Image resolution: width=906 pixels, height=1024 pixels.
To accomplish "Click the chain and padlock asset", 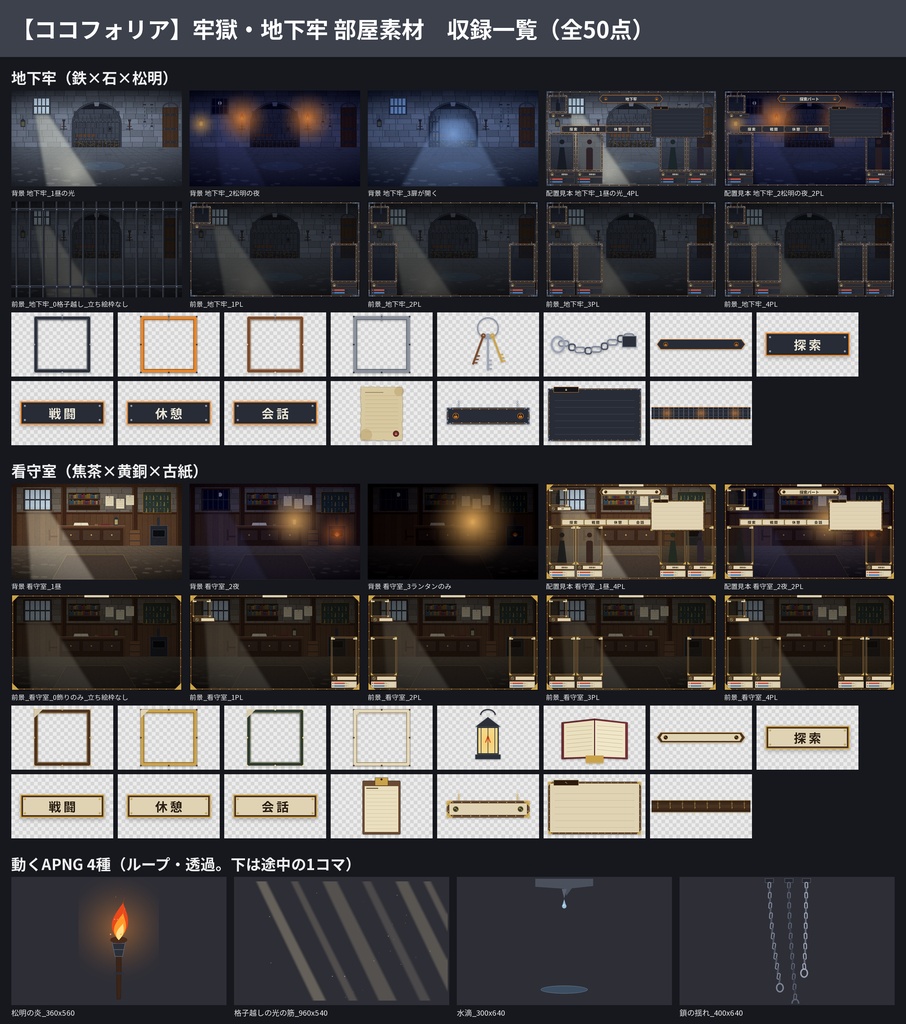I will click(x=594, y=344).
